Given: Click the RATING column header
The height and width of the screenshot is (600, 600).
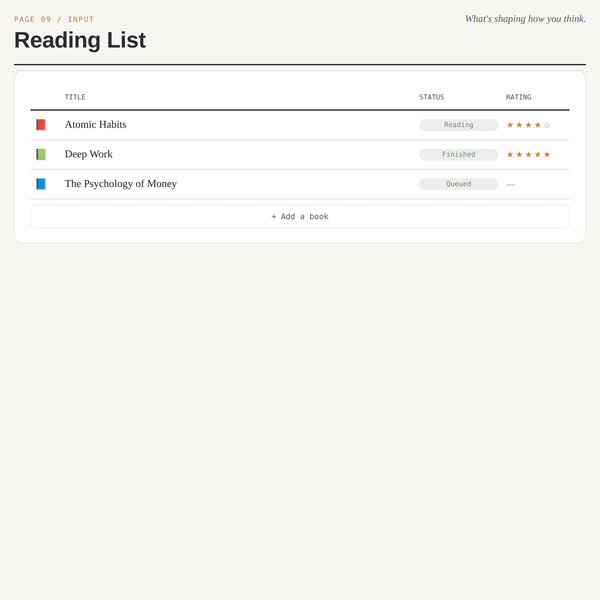Looking at the screenshot, I should (518, 97).
